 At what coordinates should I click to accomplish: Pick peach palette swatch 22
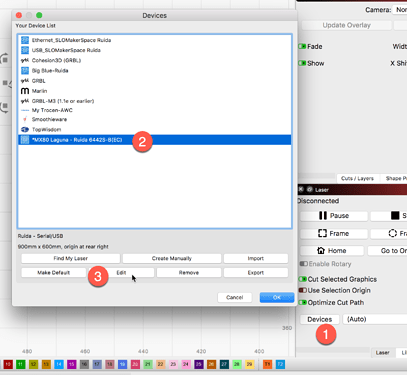pos(160,364)
